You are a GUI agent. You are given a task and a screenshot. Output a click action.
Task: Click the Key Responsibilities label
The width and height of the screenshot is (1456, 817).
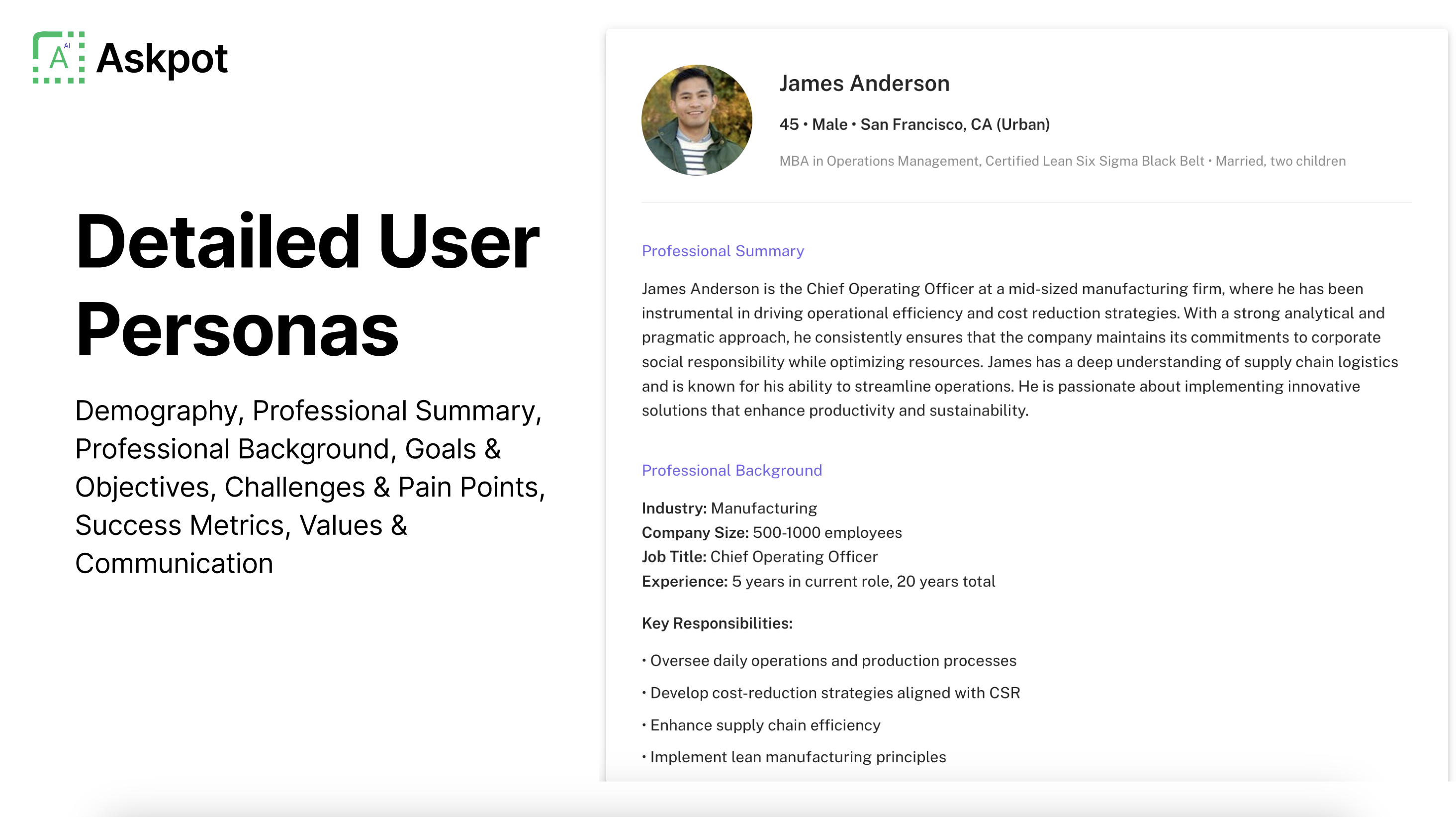click(717, 623)
